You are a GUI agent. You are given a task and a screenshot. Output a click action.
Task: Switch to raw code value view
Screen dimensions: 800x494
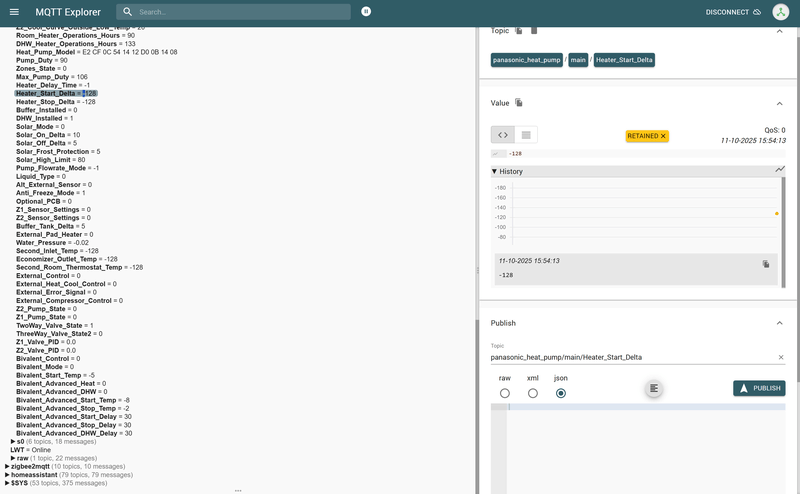(x=503, y=135)
